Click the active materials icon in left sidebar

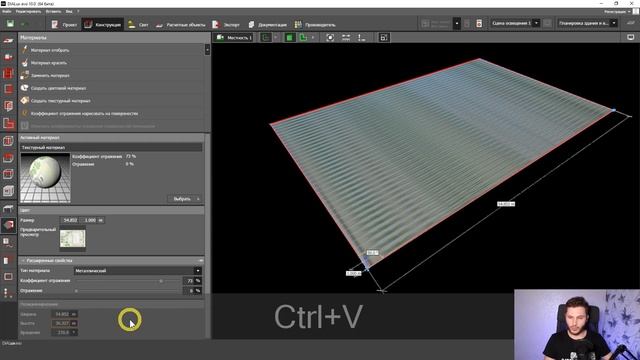coord(8,225)
